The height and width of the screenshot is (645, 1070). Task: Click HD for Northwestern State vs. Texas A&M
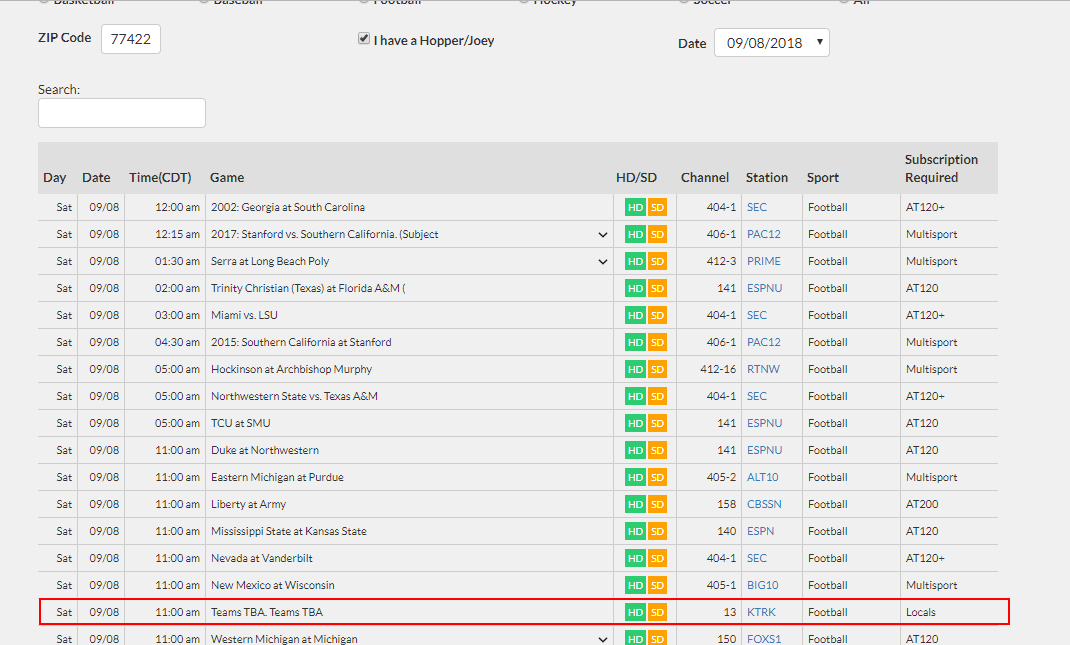(635, 396)
